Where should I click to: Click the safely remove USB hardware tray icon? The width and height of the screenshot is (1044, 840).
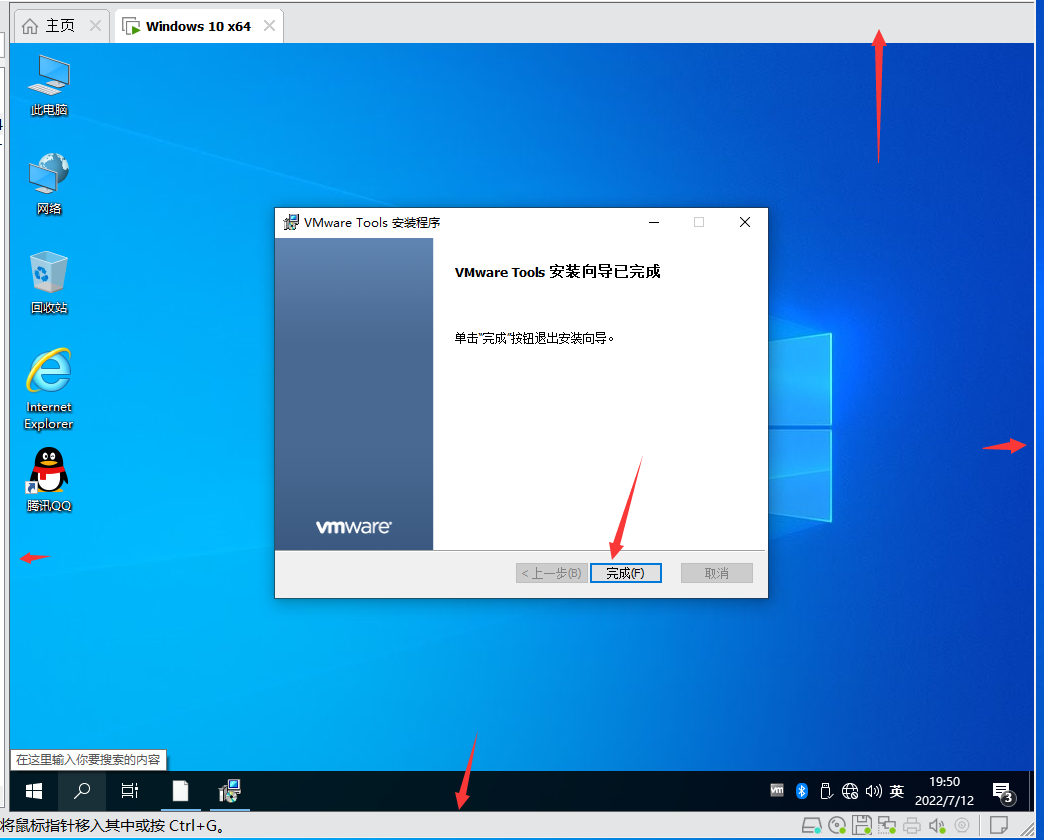click(826, 791)
